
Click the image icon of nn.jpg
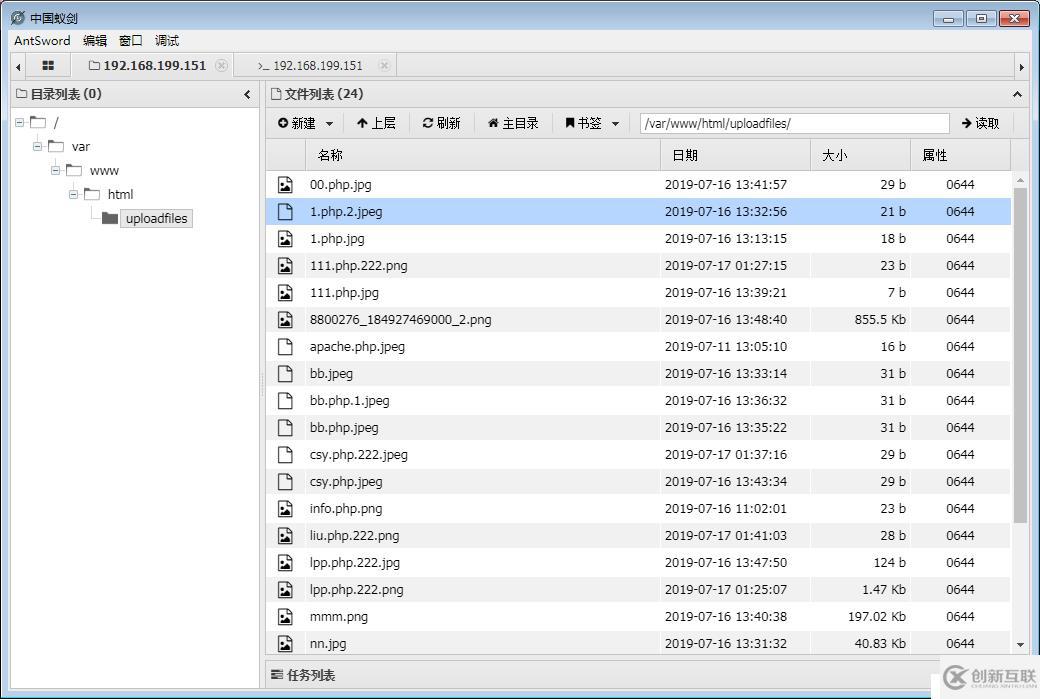[285, 643]
